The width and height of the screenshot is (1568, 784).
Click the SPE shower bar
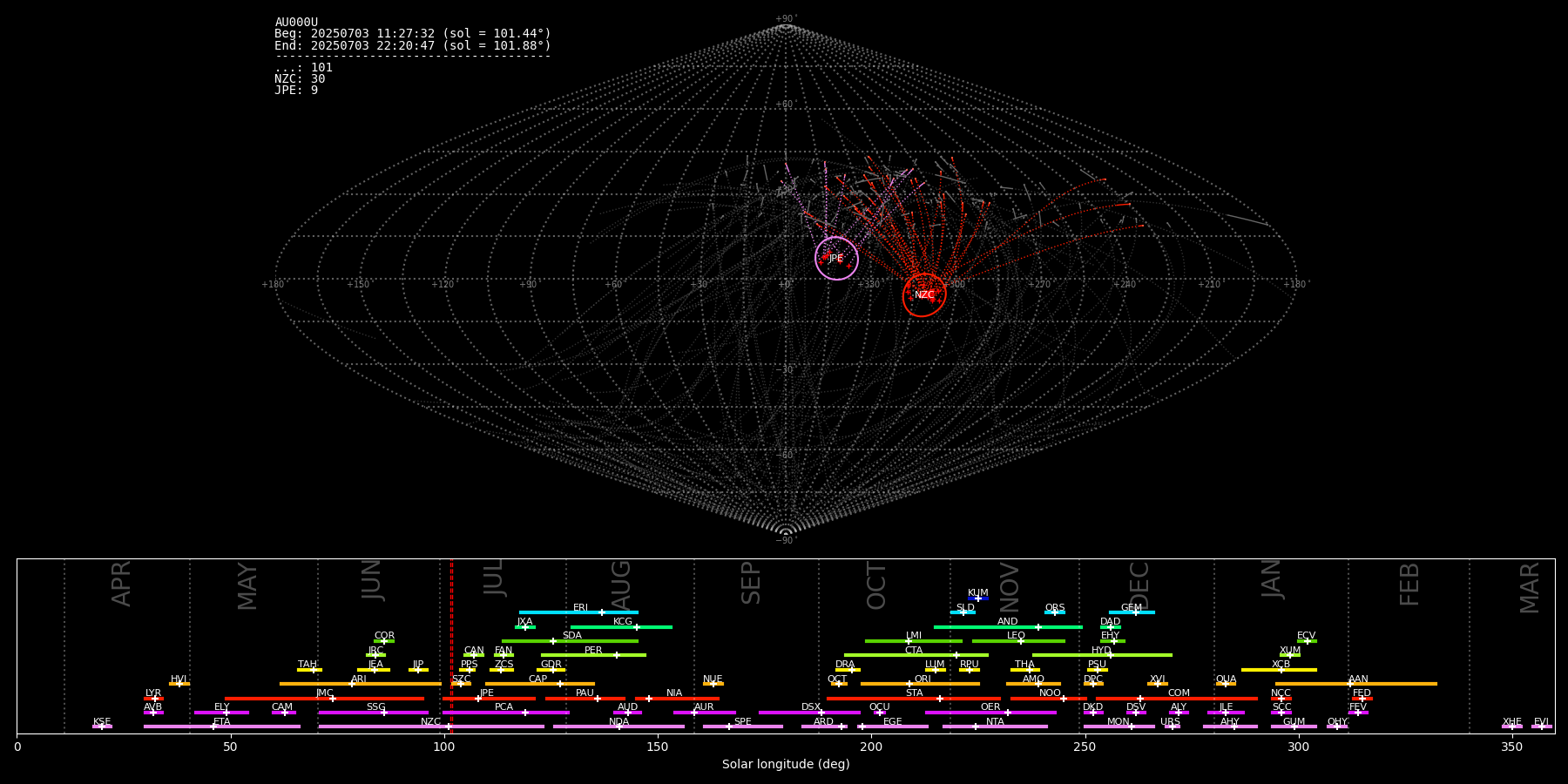click(x=742, y=727)
